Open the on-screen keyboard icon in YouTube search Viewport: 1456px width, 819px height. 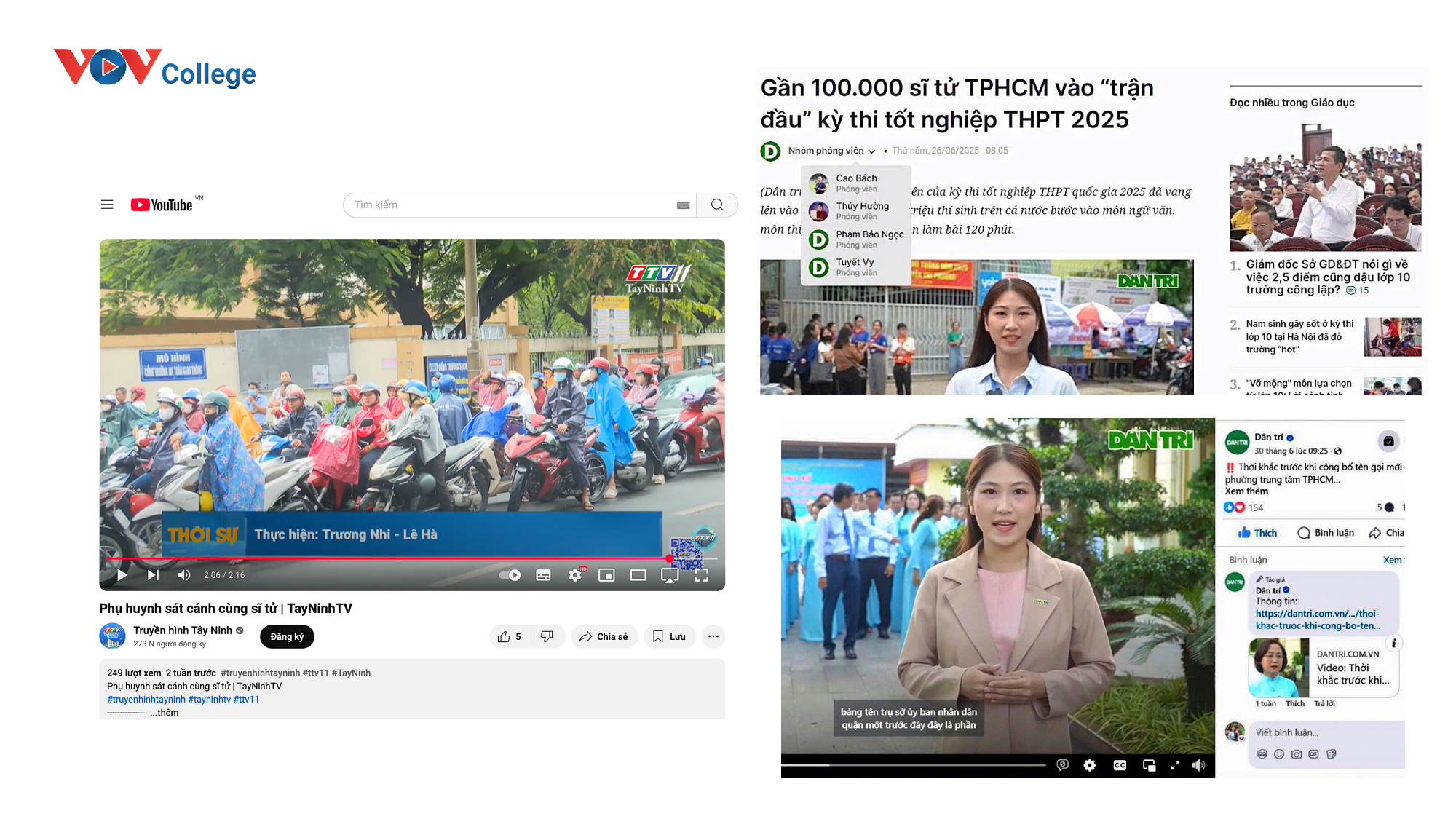coord(683,205)
